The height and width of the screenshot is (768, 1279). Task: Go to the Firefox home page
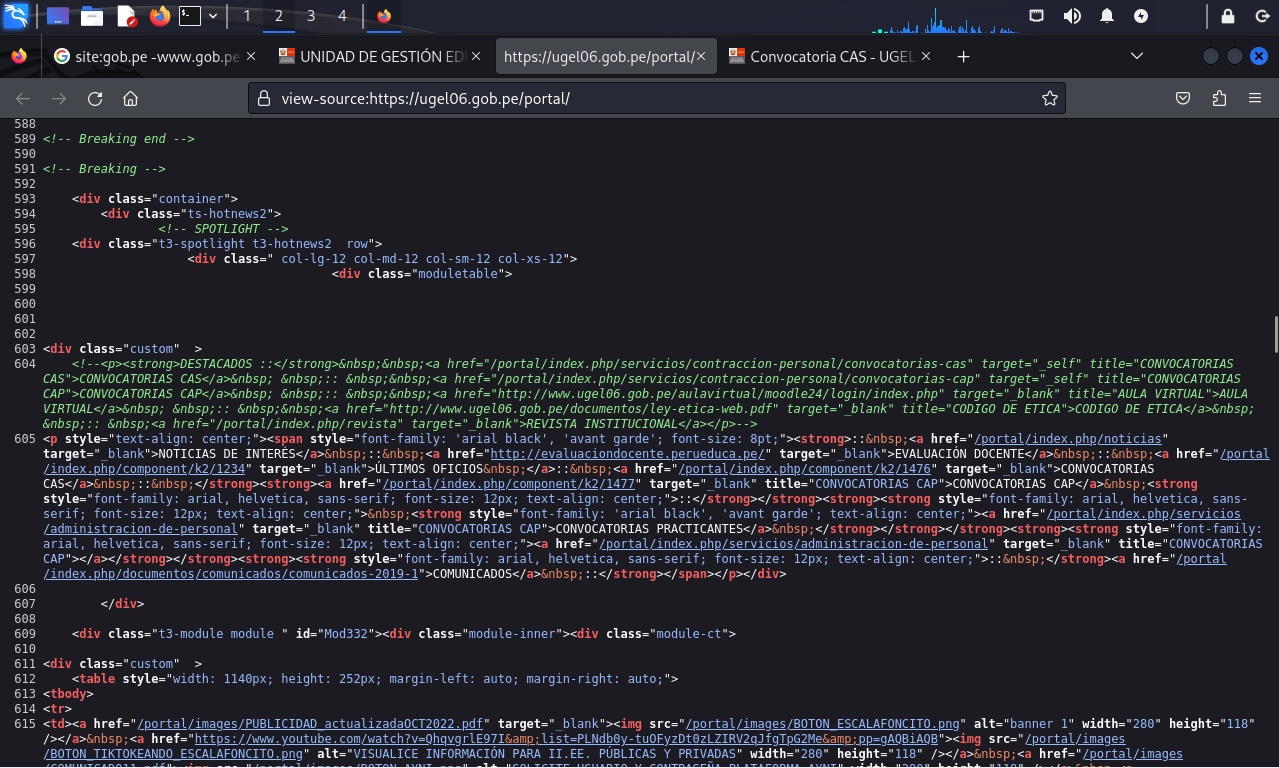tap(130, 98)
